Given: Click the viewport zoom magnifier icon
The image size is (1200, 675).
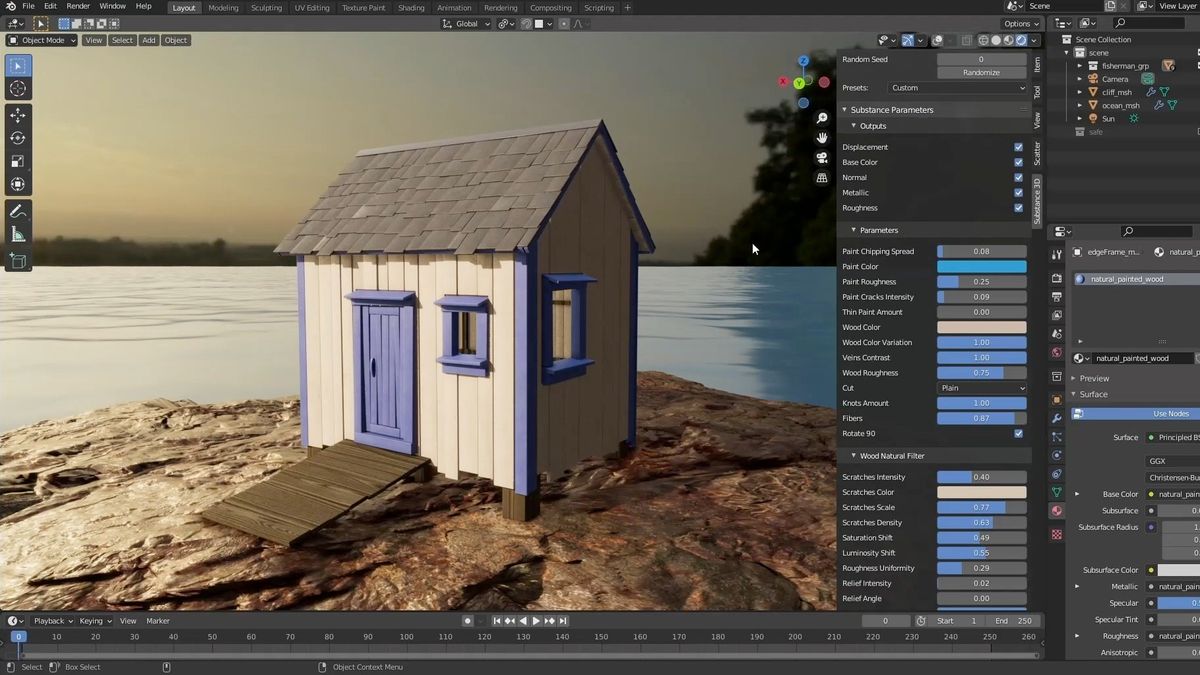Looking at the screenshot, I should (x=822, y=119).
